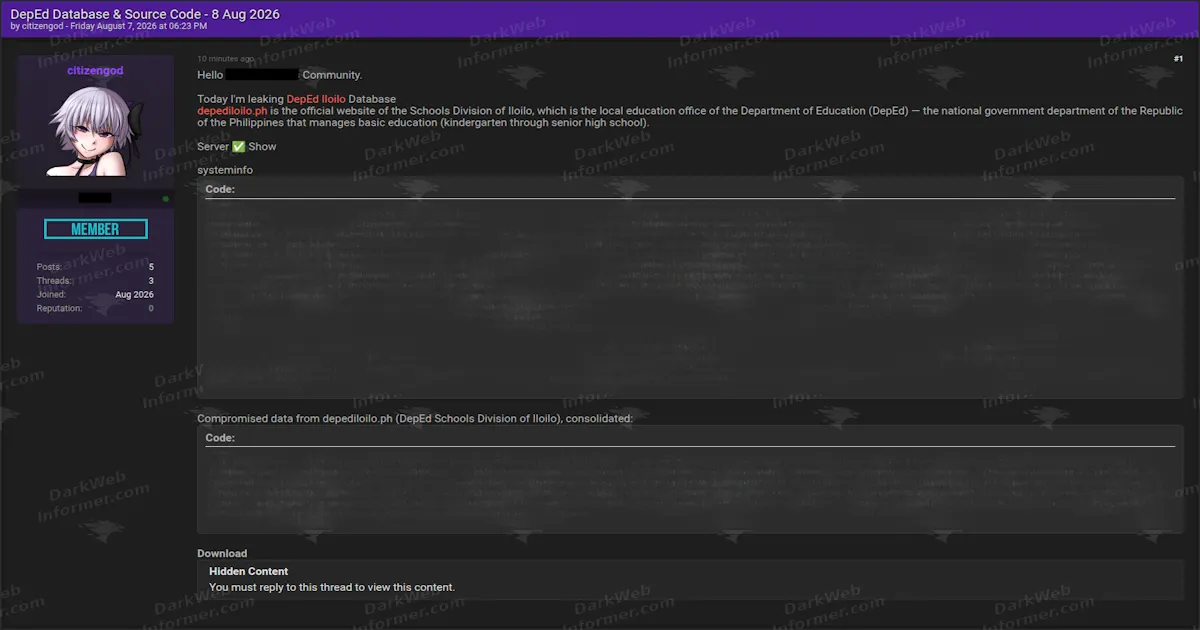
Task: Click the 'Threads:' stat label
Action: (x=52, y=281)
